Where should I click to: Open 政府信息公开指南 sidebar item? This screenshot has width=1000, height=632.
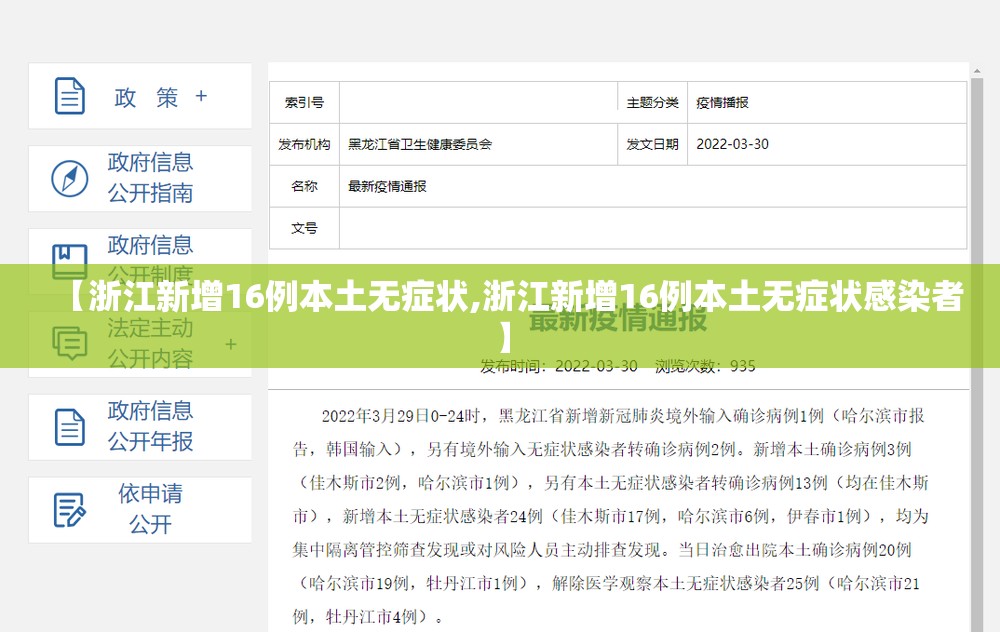[140, 179]
